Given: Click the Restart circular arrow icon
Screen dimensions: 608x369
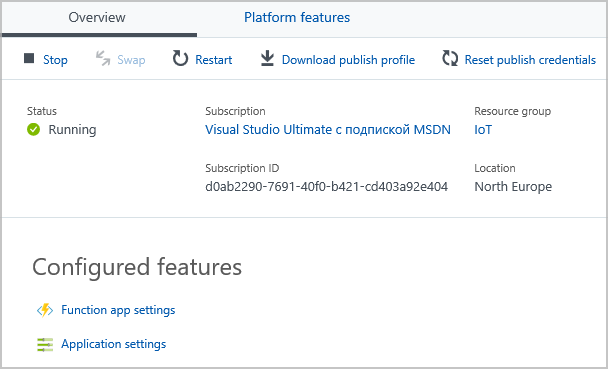Looking at the screenshot, I should 180,59.
